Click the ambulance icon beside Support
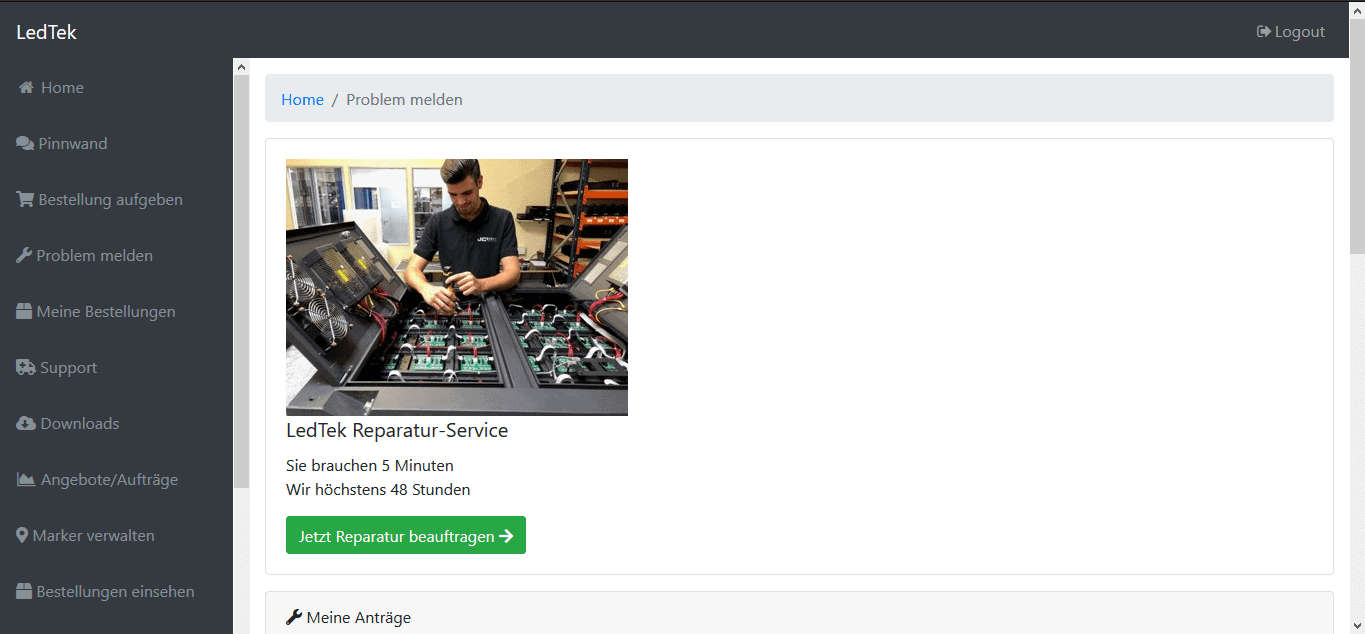Viewport: 1365px width, 634px height. point(26,368)
